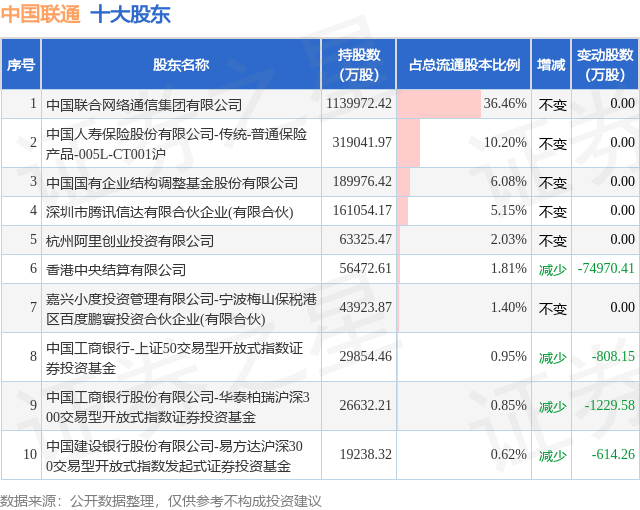The width and height of the screenshot is (640, 510).
Task: Click holding value 189976.42
Action: [362, 181]
